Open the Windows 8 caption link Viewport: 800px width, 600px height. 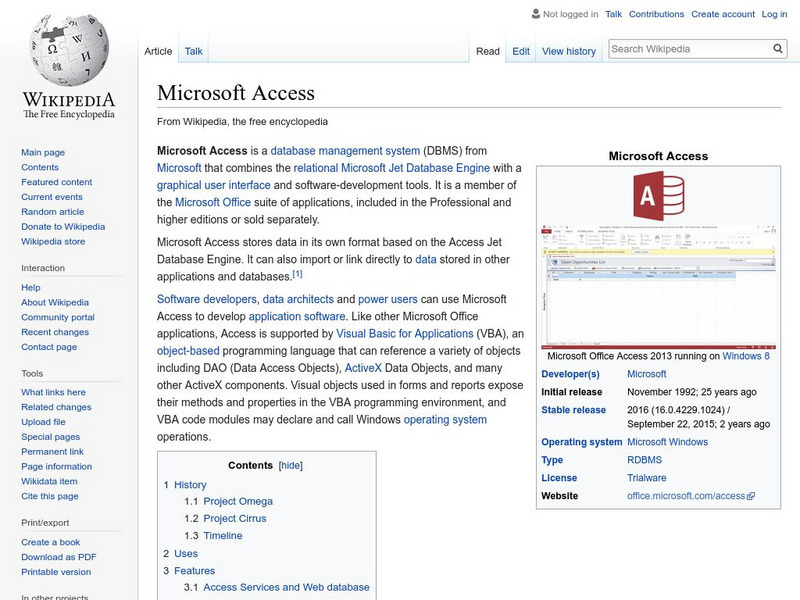coord(746,356)
